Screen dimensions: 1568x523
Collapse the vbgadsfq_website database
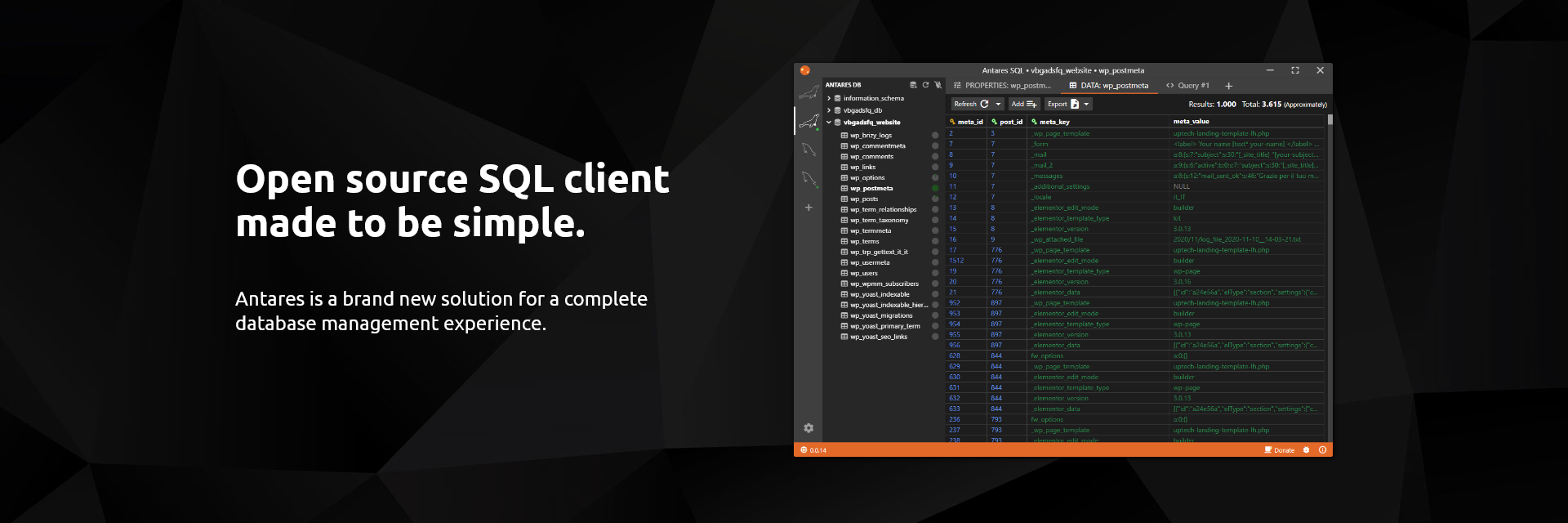[829, 123]
